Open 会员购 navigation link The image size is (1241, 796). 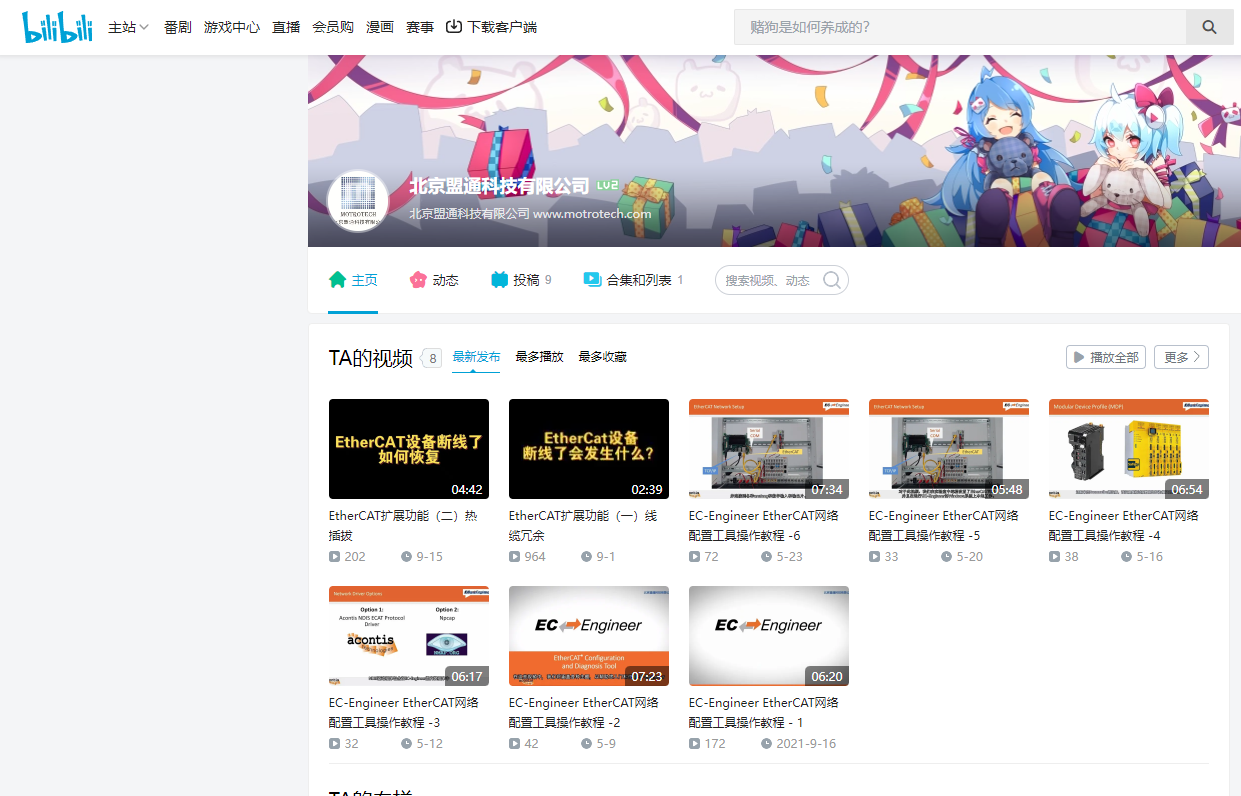333,27
